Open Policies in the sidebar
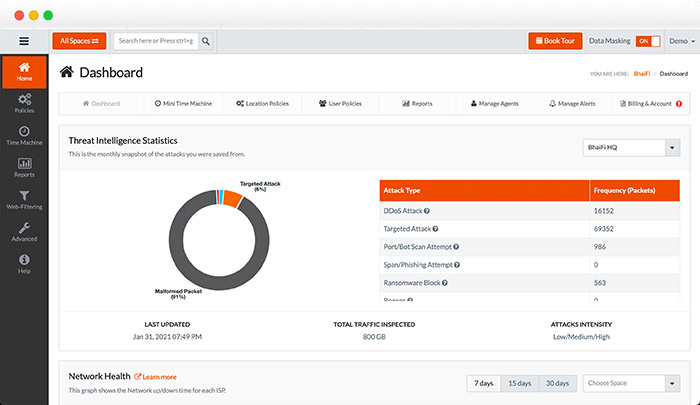This screenshot has width=700, height=405. [x=24, y=102]
